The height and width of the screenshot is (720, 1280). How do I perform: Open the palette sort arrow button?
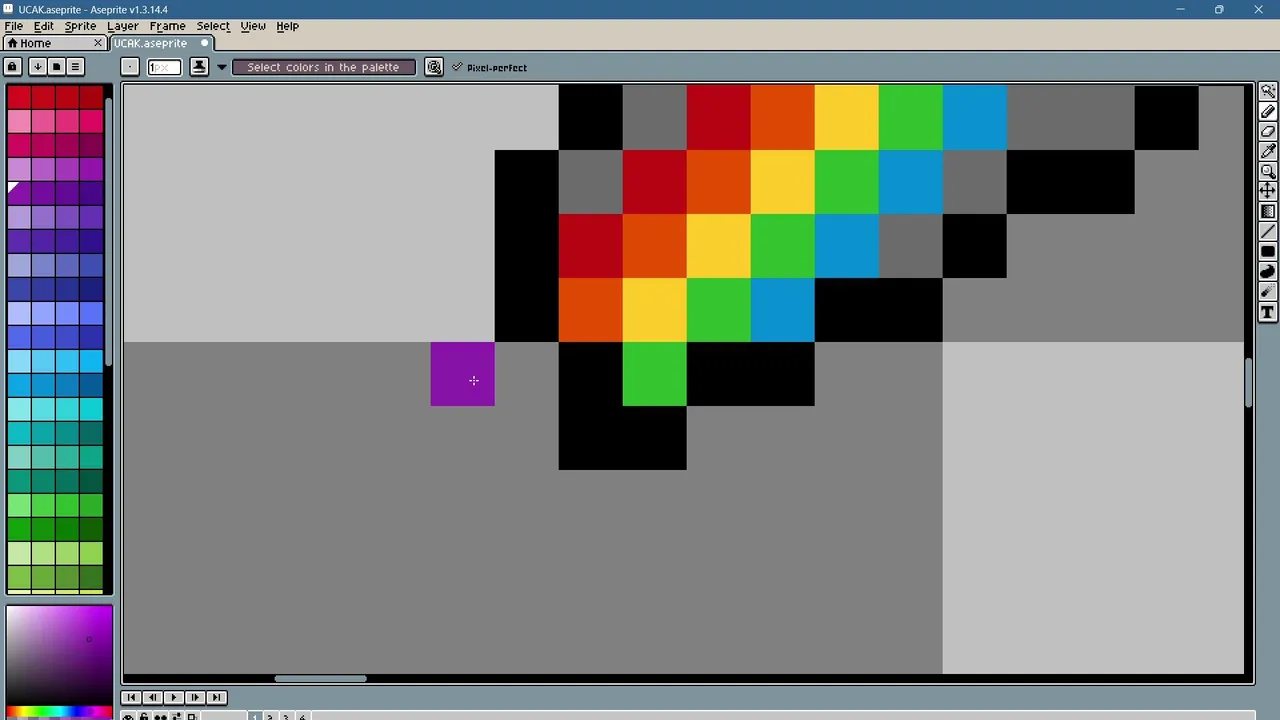click(x=37, y=67)
